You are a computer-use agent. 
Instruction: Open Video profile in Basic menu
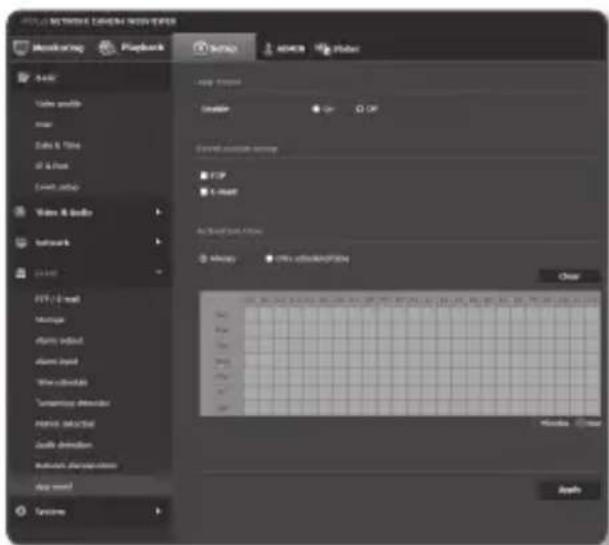(58, 104)
